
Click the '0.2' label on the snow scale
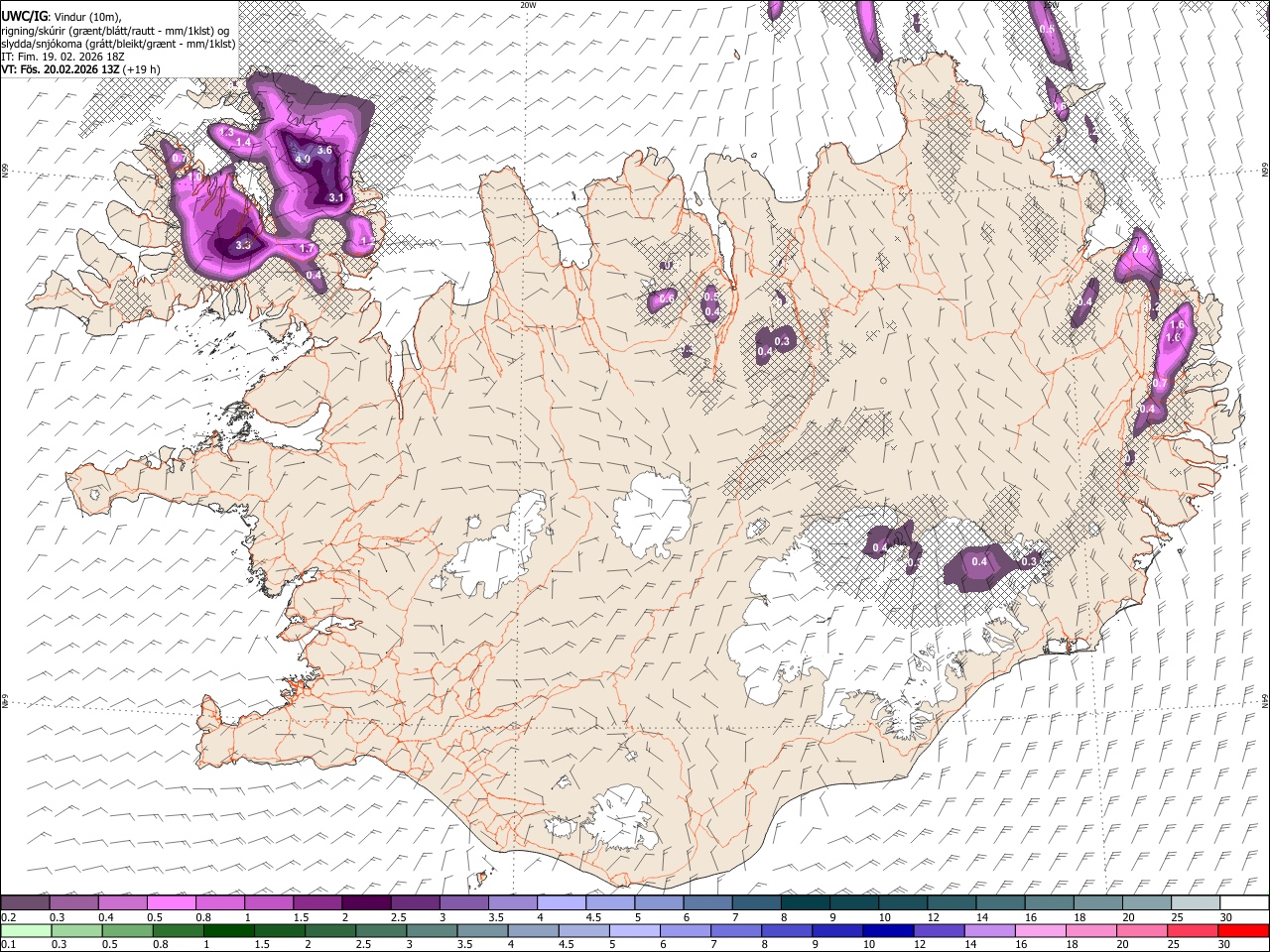(8, 916)
